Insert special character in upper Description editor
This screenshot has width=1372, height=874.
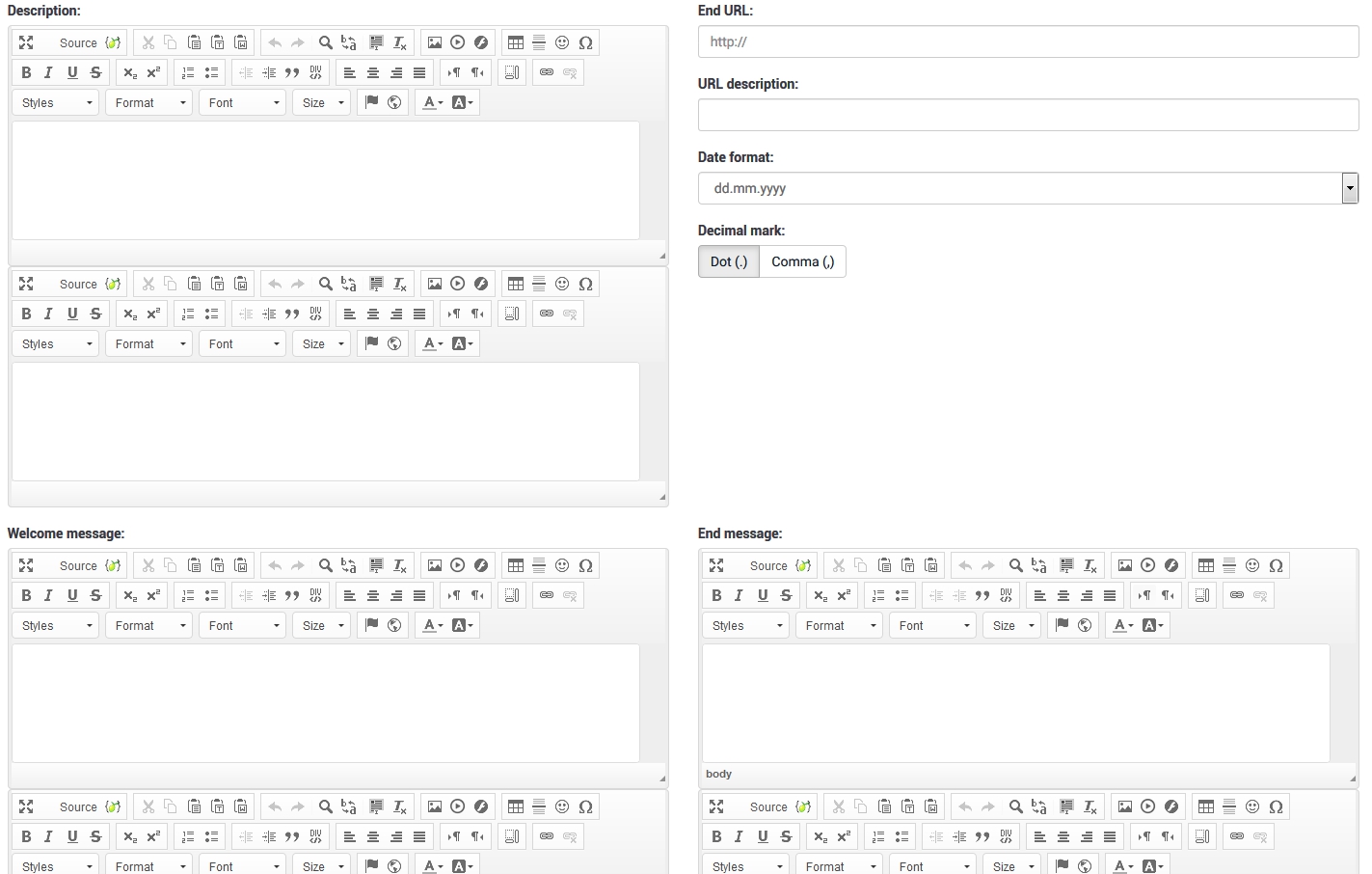(585, 42)
